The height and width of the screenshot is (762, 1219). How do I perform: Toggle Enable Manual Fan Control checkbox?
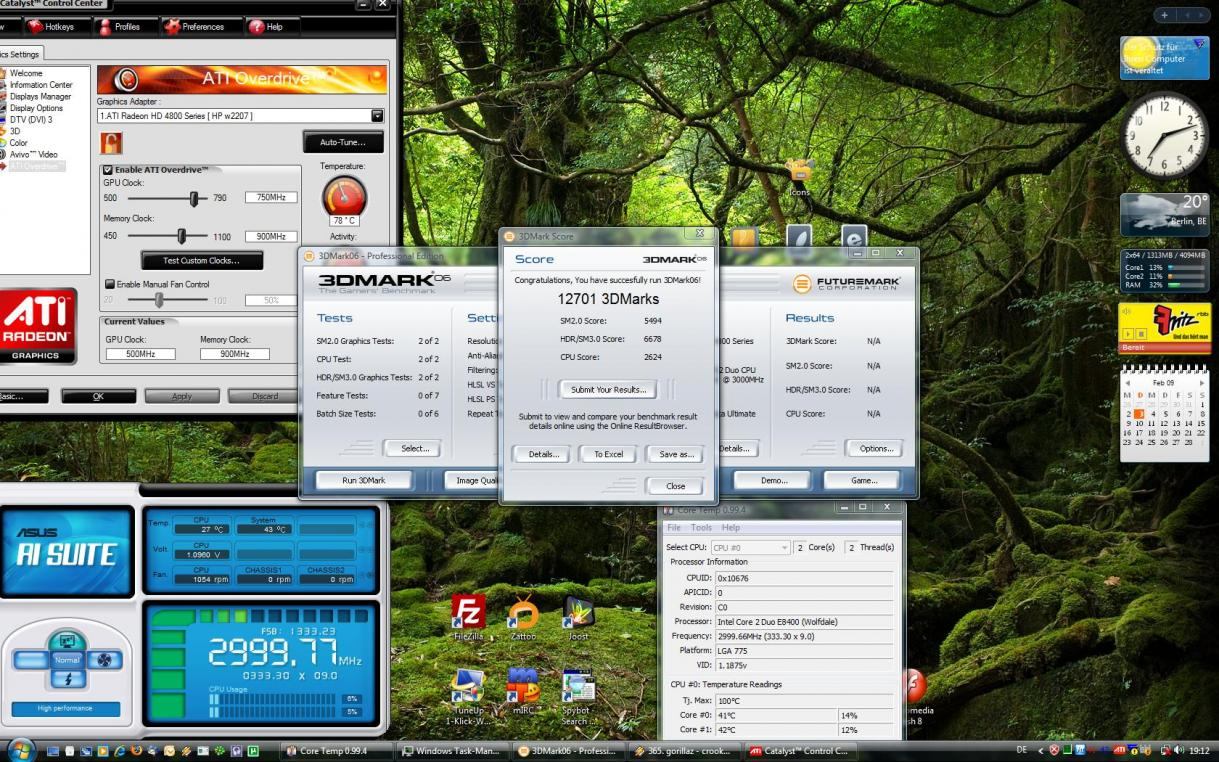pos(109,284)
